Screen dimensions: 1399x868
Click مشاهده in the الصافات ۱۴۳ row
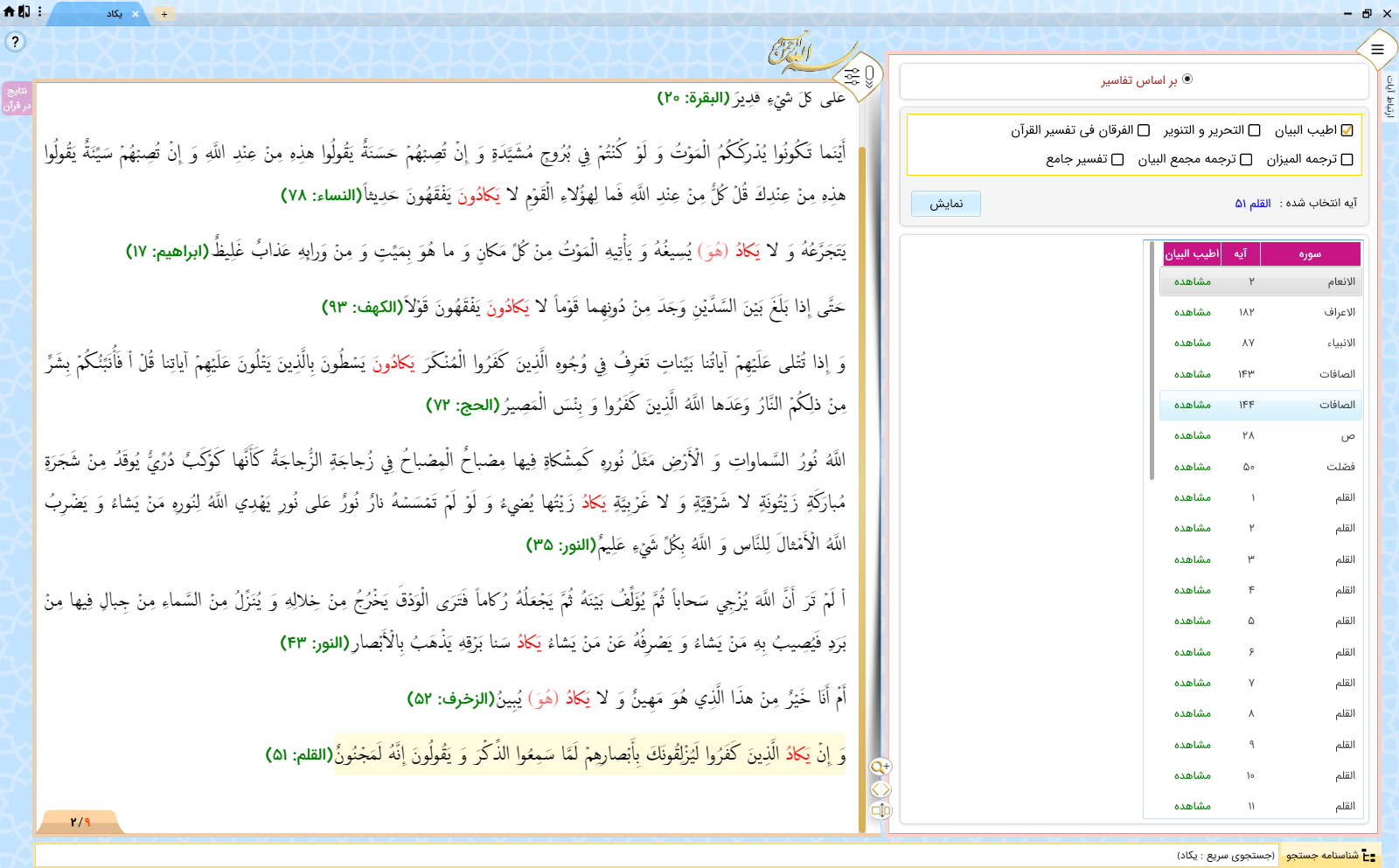tap(1192, 374)
